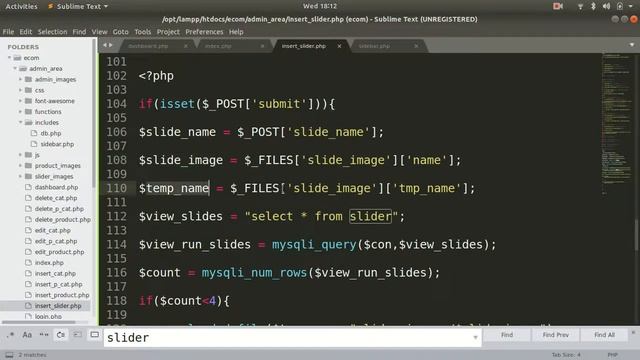
Task: Open sidebar.php in the includes folder
Action: (57, 144)
